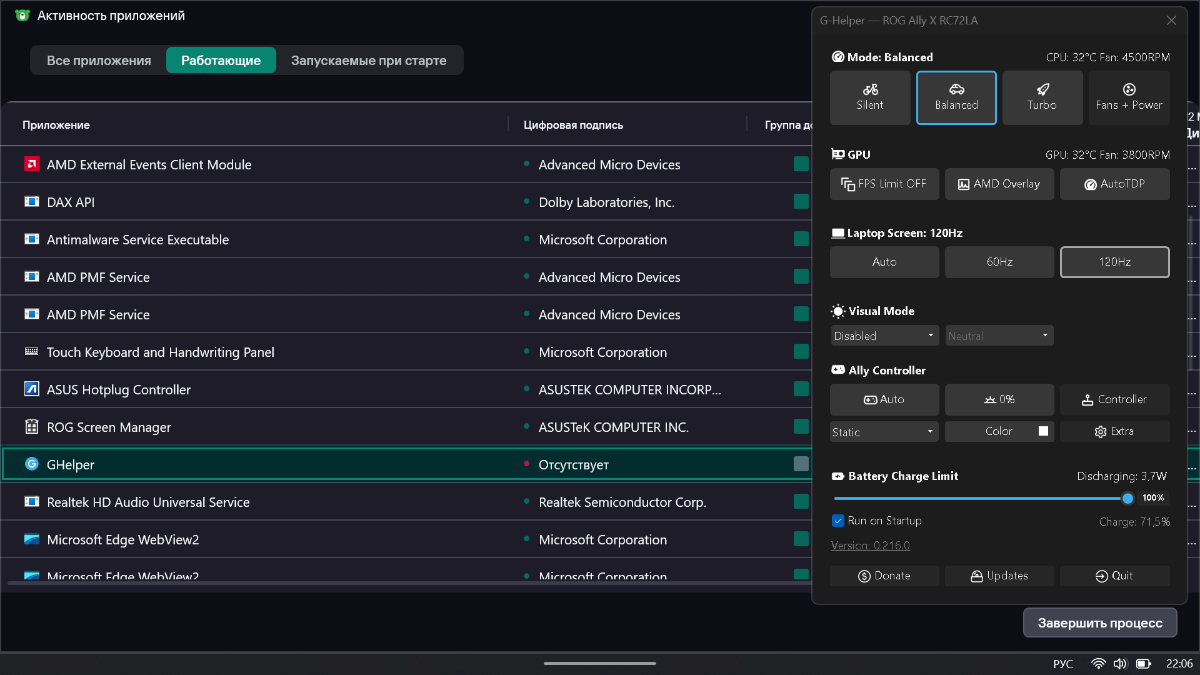This screenshot has height=675, width=1200.
Task: Pick a lighting color with the Color button
Action: click(x=1000, y=432)
